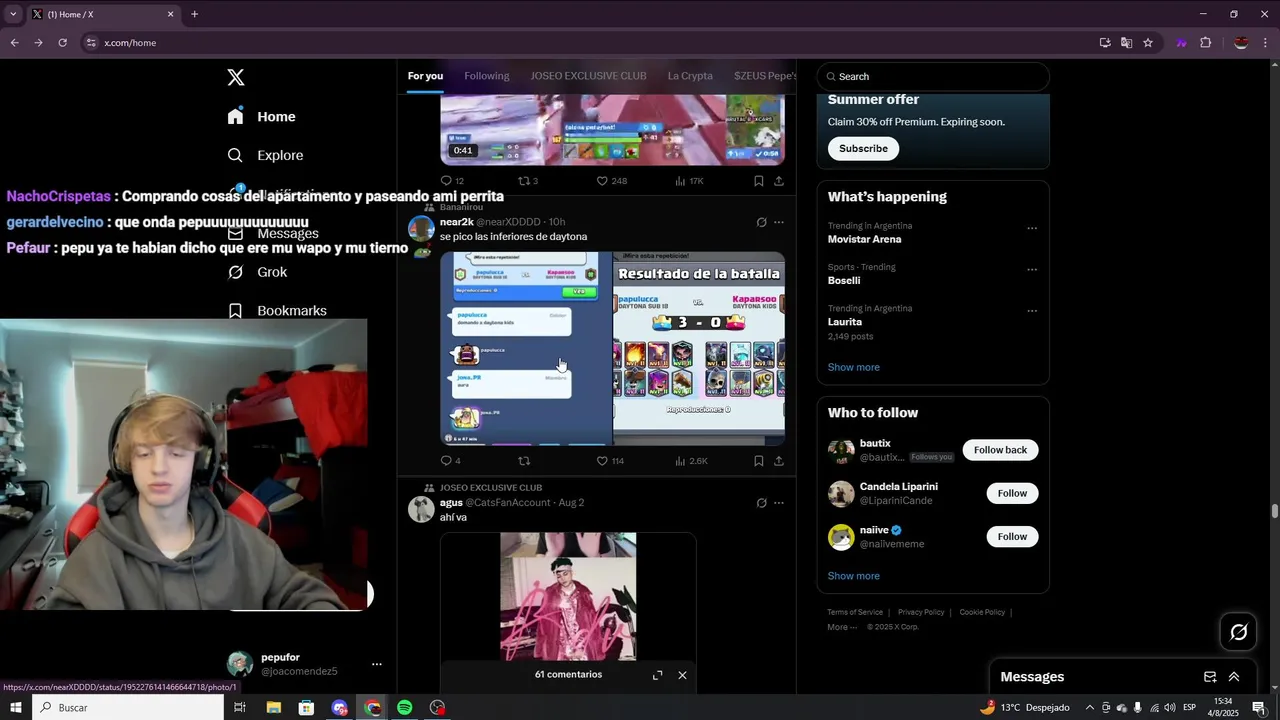1280x720 pixels.
Task: Open near2k's profile avatar
Action: (x=421, y=229)
